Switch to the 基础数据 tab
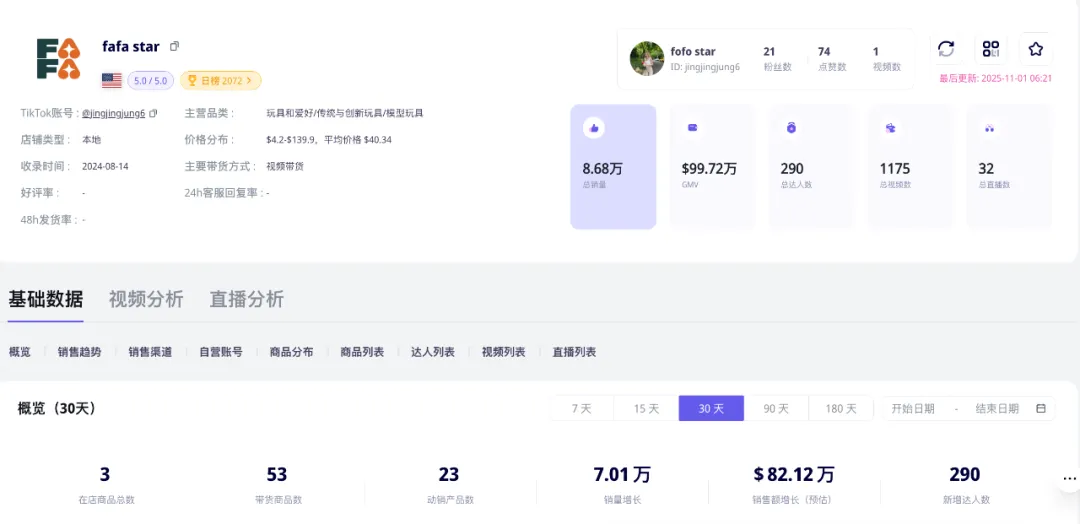This screenshot has width=1080, height=524. 45,300
